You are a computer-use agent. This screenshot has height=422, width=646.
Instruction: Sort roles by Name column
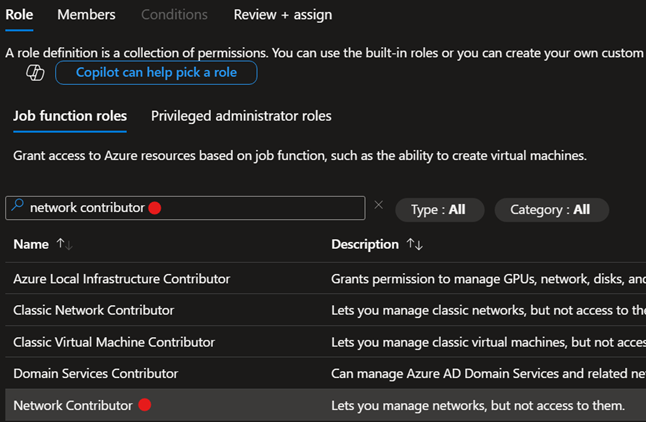[65, 244]
